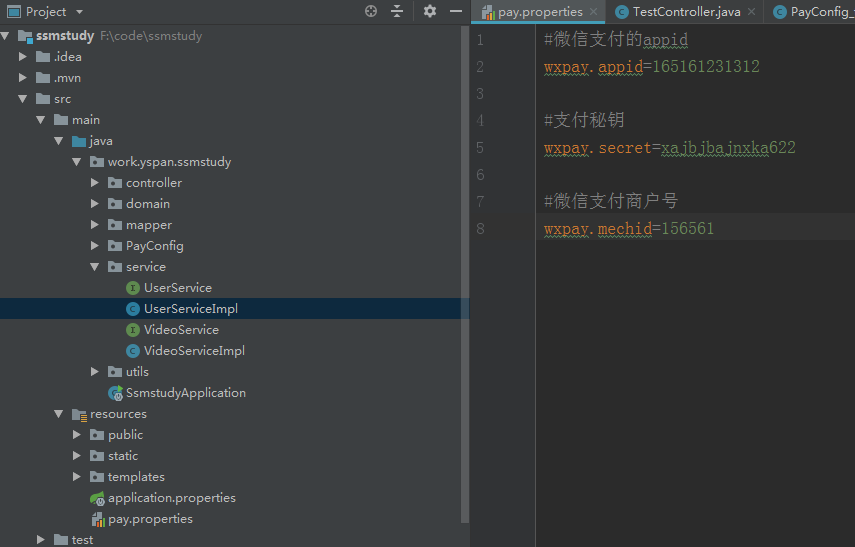Click the controller package icon
855x547 pixels.
coord(115,183)
